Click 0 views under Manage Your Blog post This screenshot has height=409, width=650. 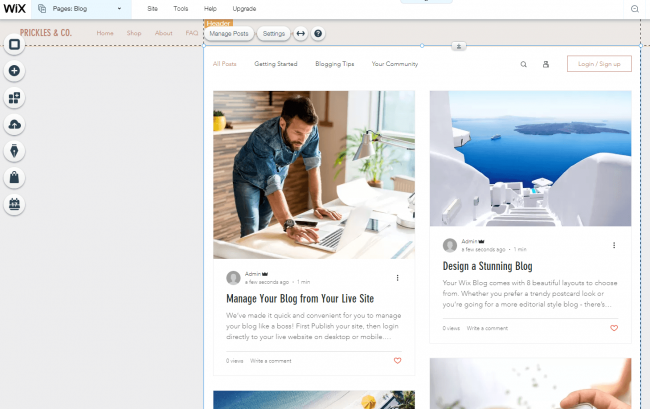point(234,361)
